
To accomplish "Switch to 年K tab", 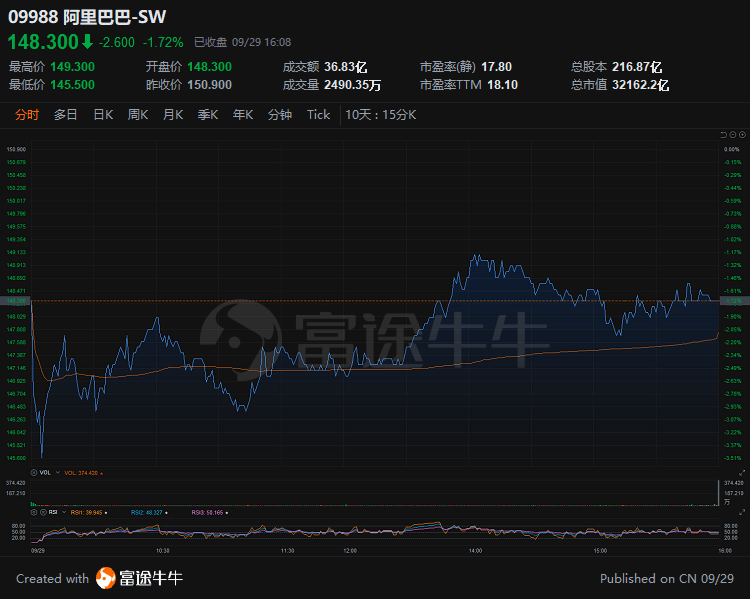I will click(243, 115).
